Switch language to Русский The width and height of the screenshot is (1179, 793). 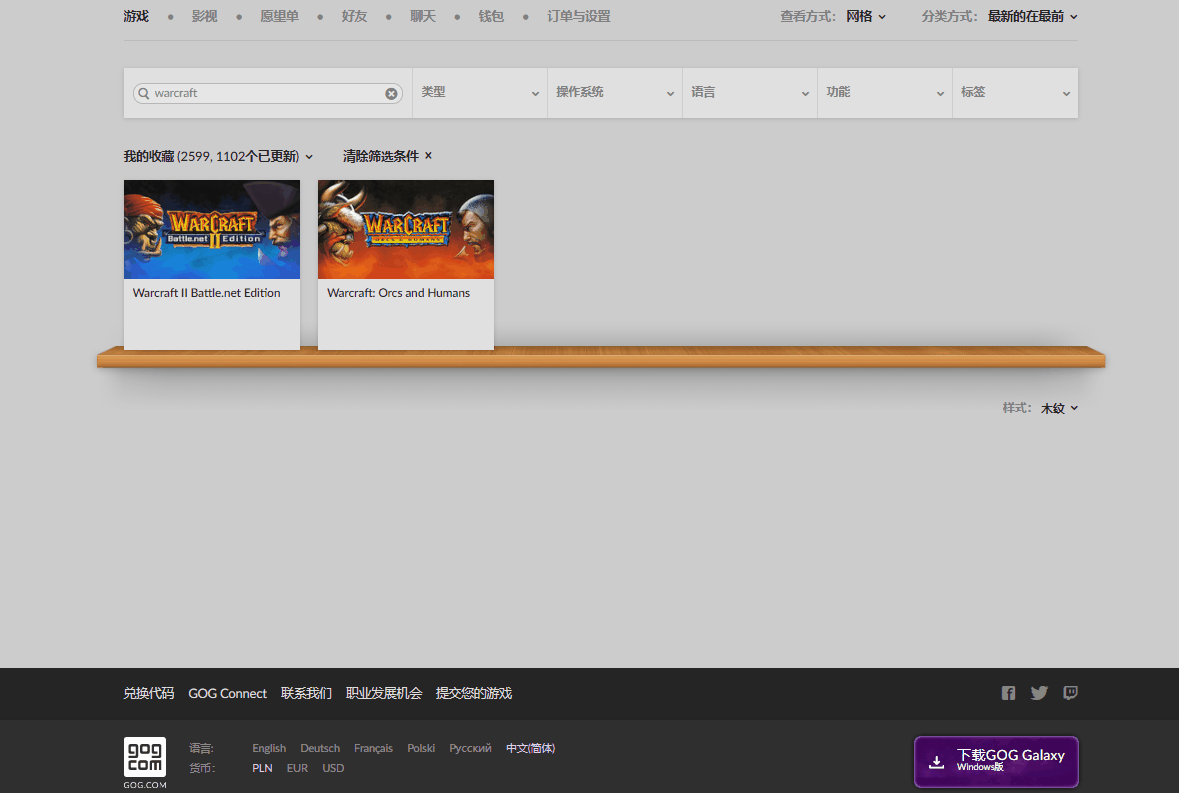[x=471, y=749]
